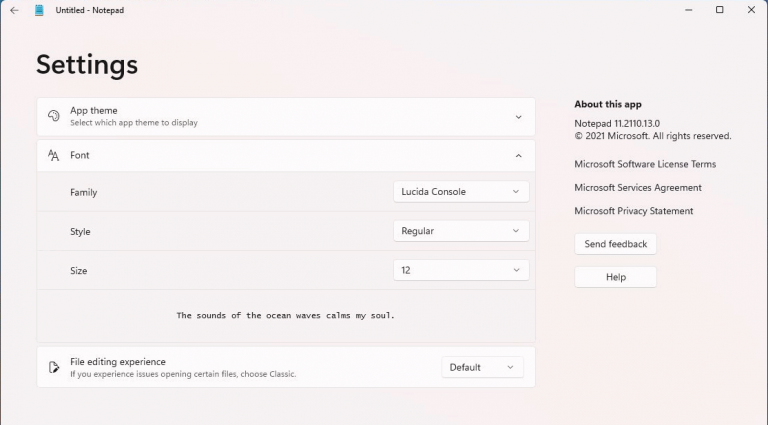
Task: Click the File editing experience icon
Action: 54,367
